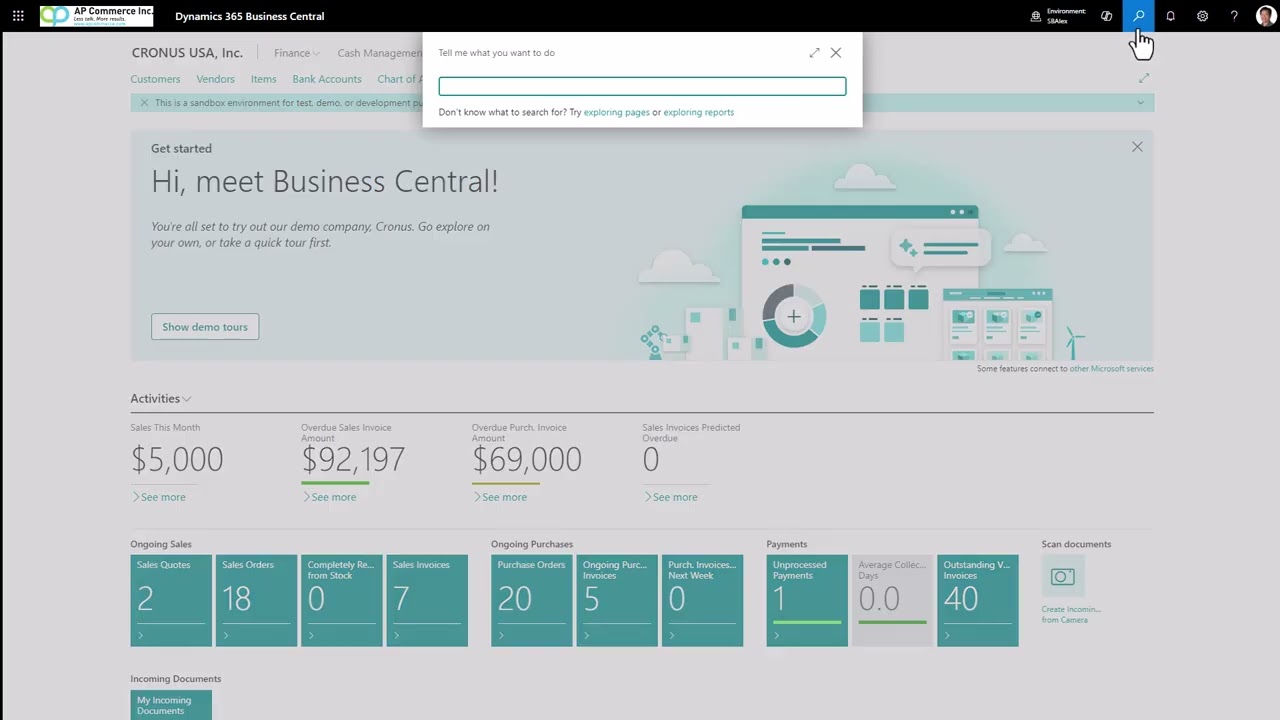
Task: Open the Unprocessed Payments tile
Action: (807, 600)
